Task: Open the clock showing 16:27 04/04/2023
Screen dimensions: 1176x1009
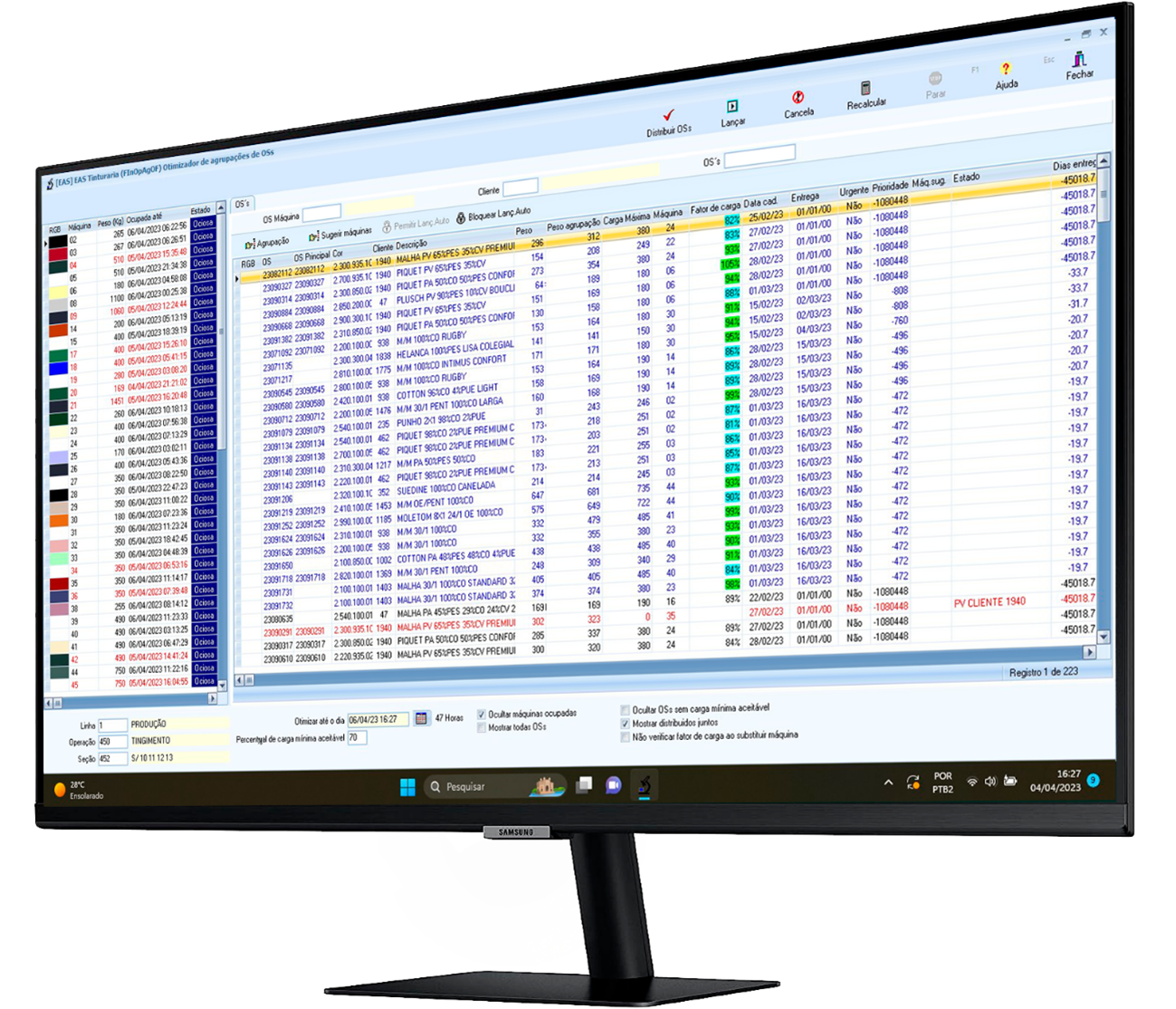Action: pos(1056,781)
